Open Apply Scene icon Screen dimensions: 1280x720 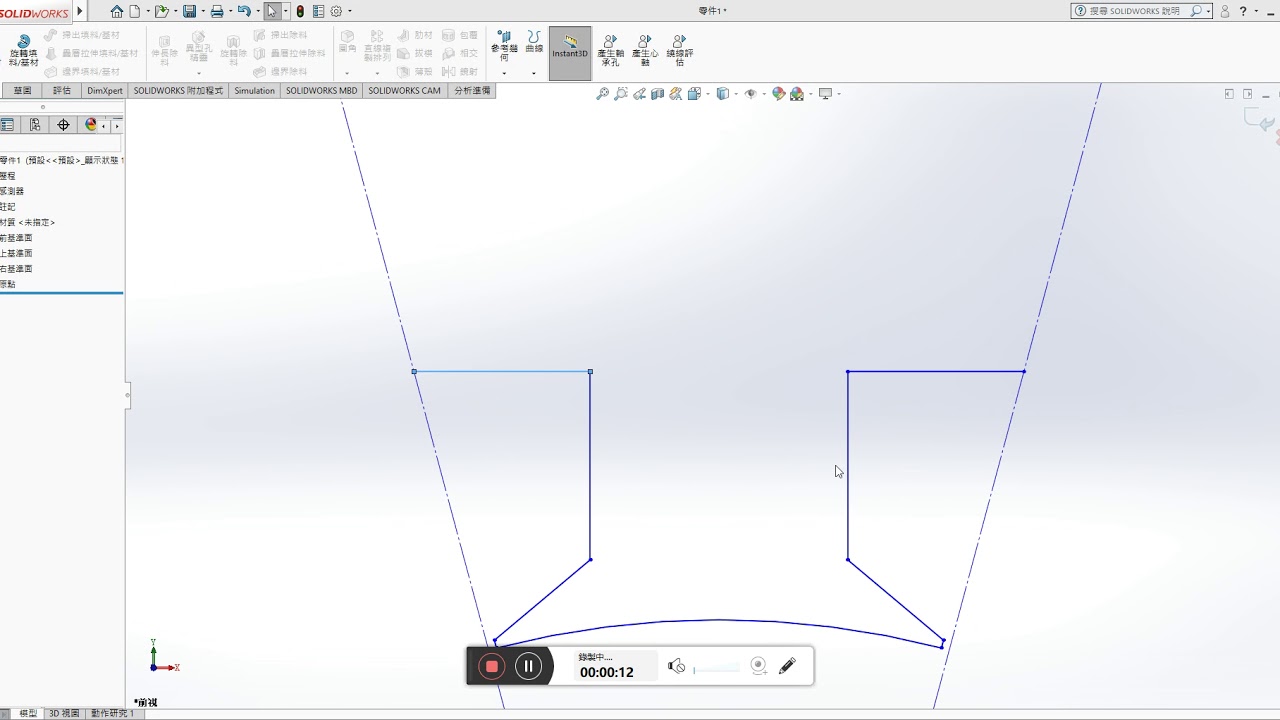[x=797, y=94]
